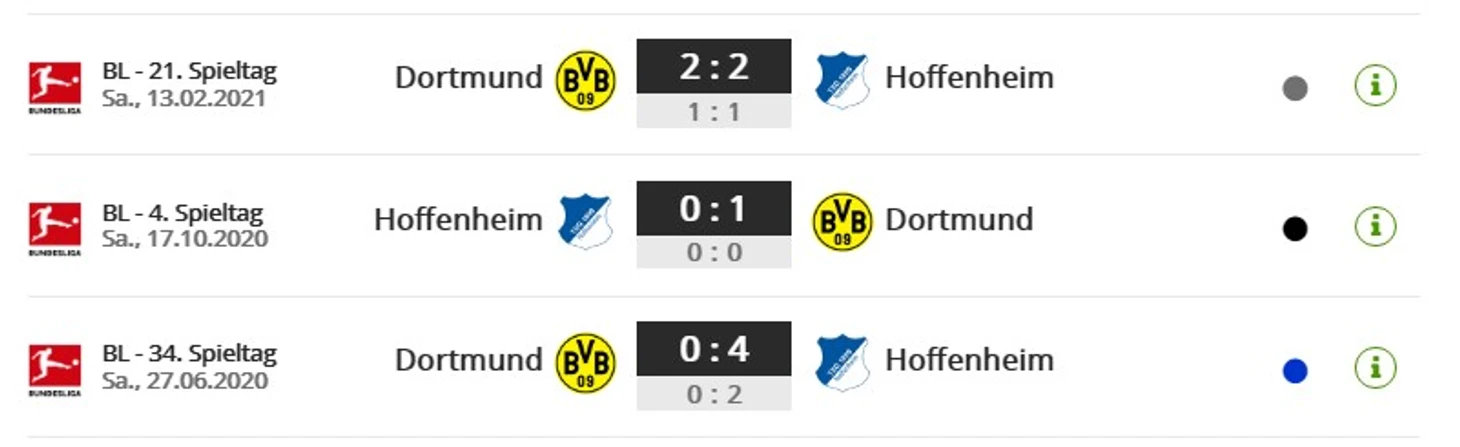The height and width of the screenshot is (447, 1460).
Task: Click Bundesliga logo of 21. Spieltag row
Action: [x=54, y=87]
